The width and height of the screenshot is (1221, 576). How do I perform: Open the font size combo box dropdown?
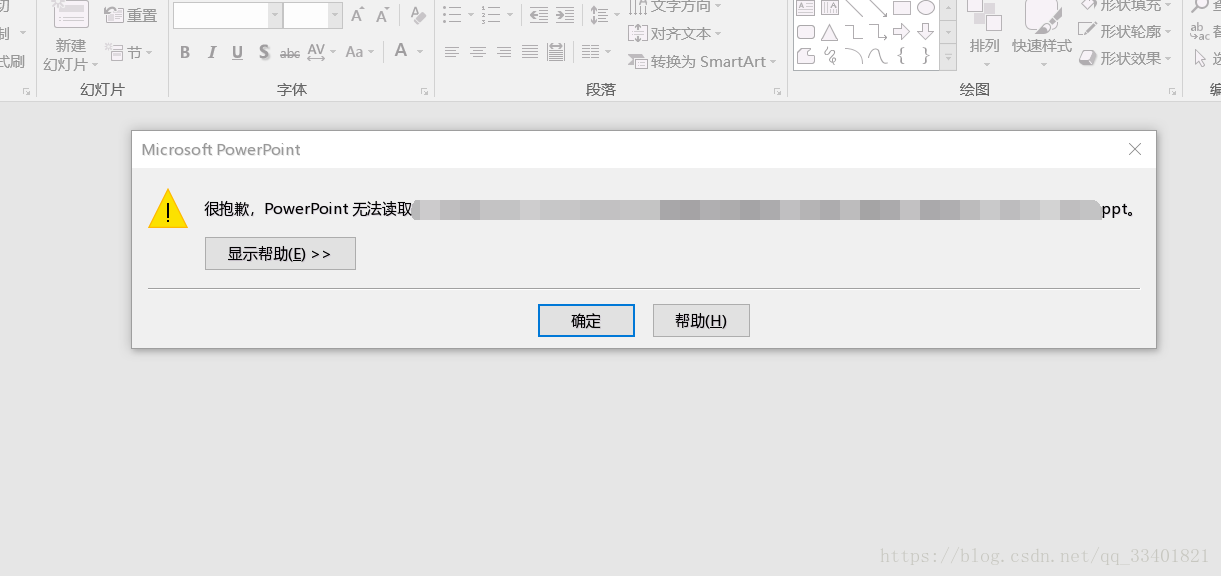click(335, 15)
